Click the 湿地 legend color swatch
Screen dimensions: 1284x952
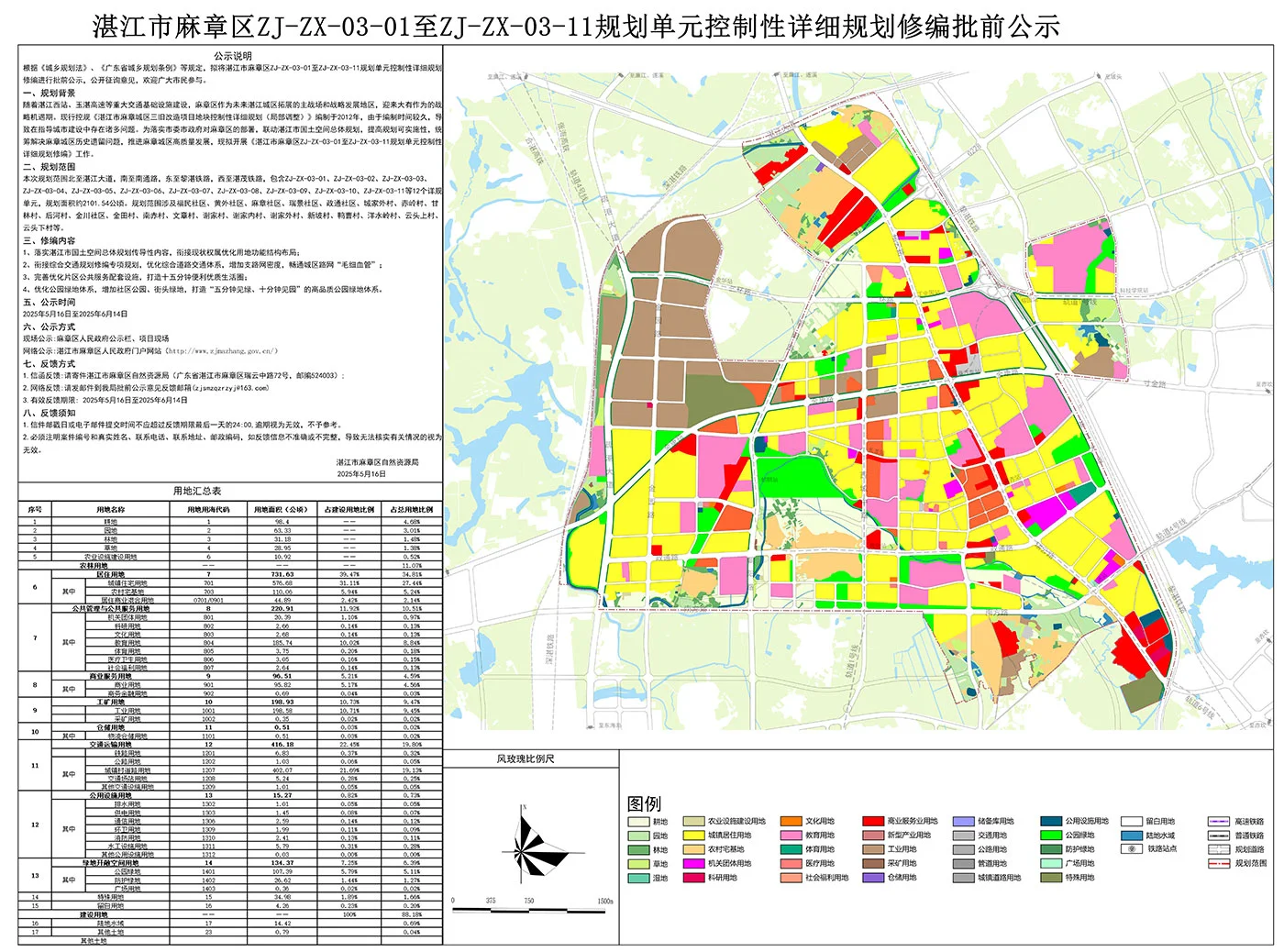(x=638, y=878)
